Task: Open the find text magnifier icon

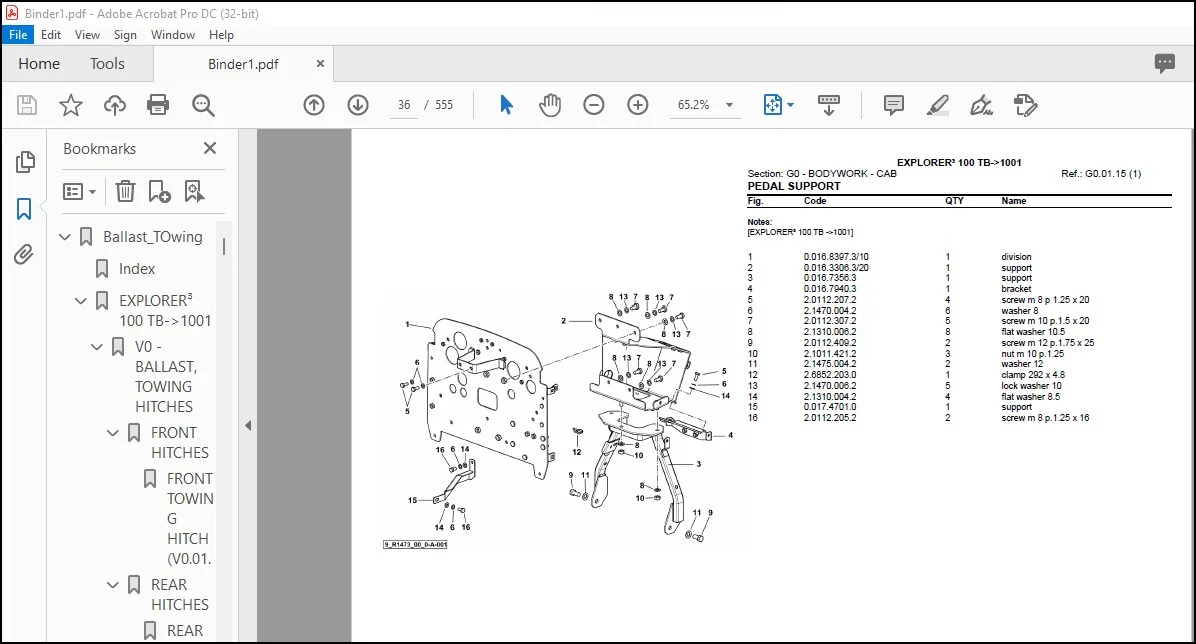Action: coord(203,105)
